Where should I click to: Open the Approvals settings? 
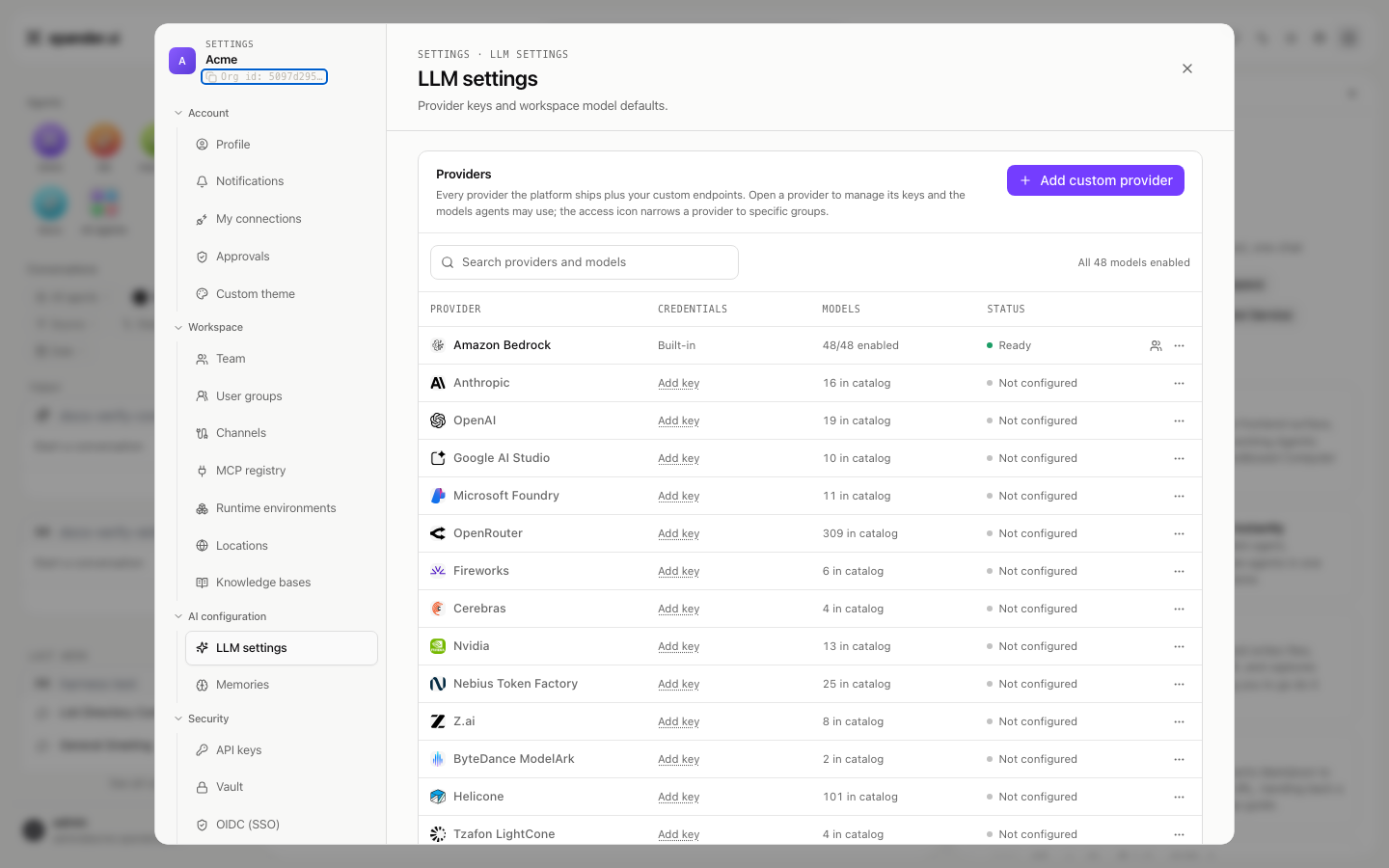[282, 257]
